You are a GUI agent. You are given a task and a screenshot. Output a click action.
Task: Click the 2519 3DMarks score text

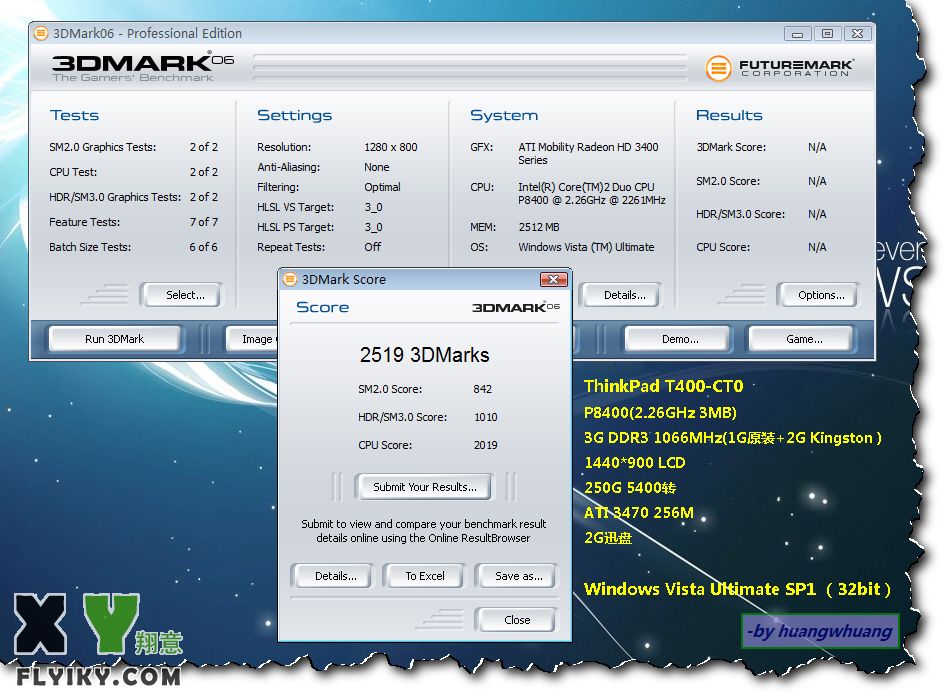[424, 355]
